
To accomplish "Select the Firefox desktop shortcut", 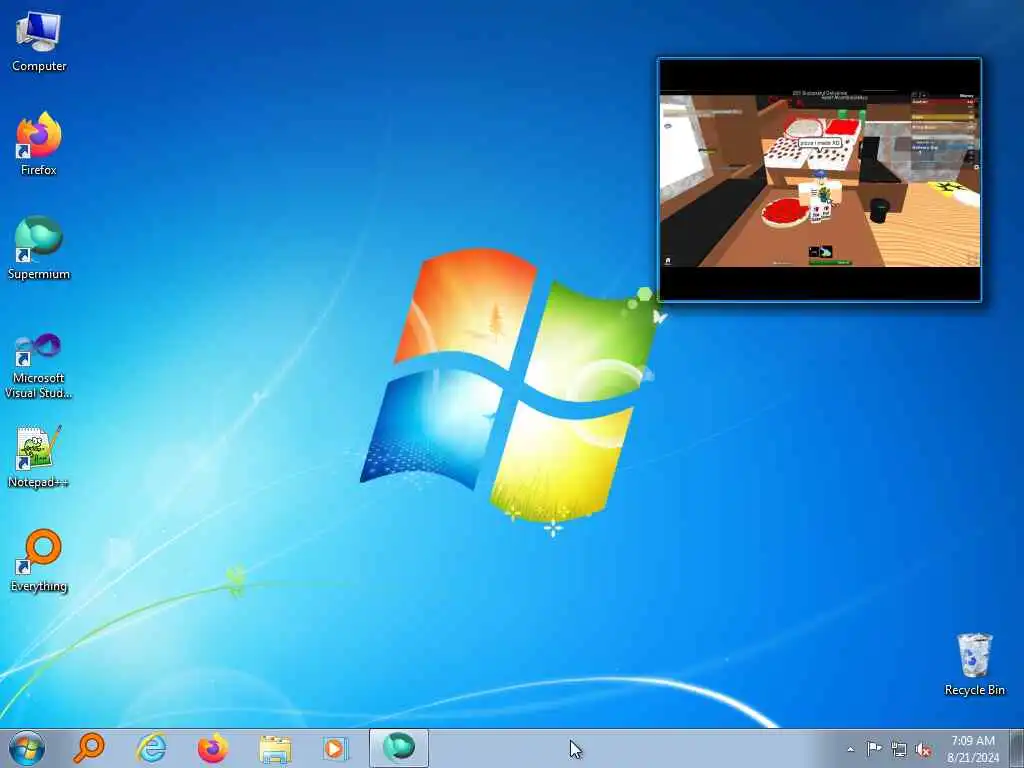I will pyautogui.click(x=39, y=144).
